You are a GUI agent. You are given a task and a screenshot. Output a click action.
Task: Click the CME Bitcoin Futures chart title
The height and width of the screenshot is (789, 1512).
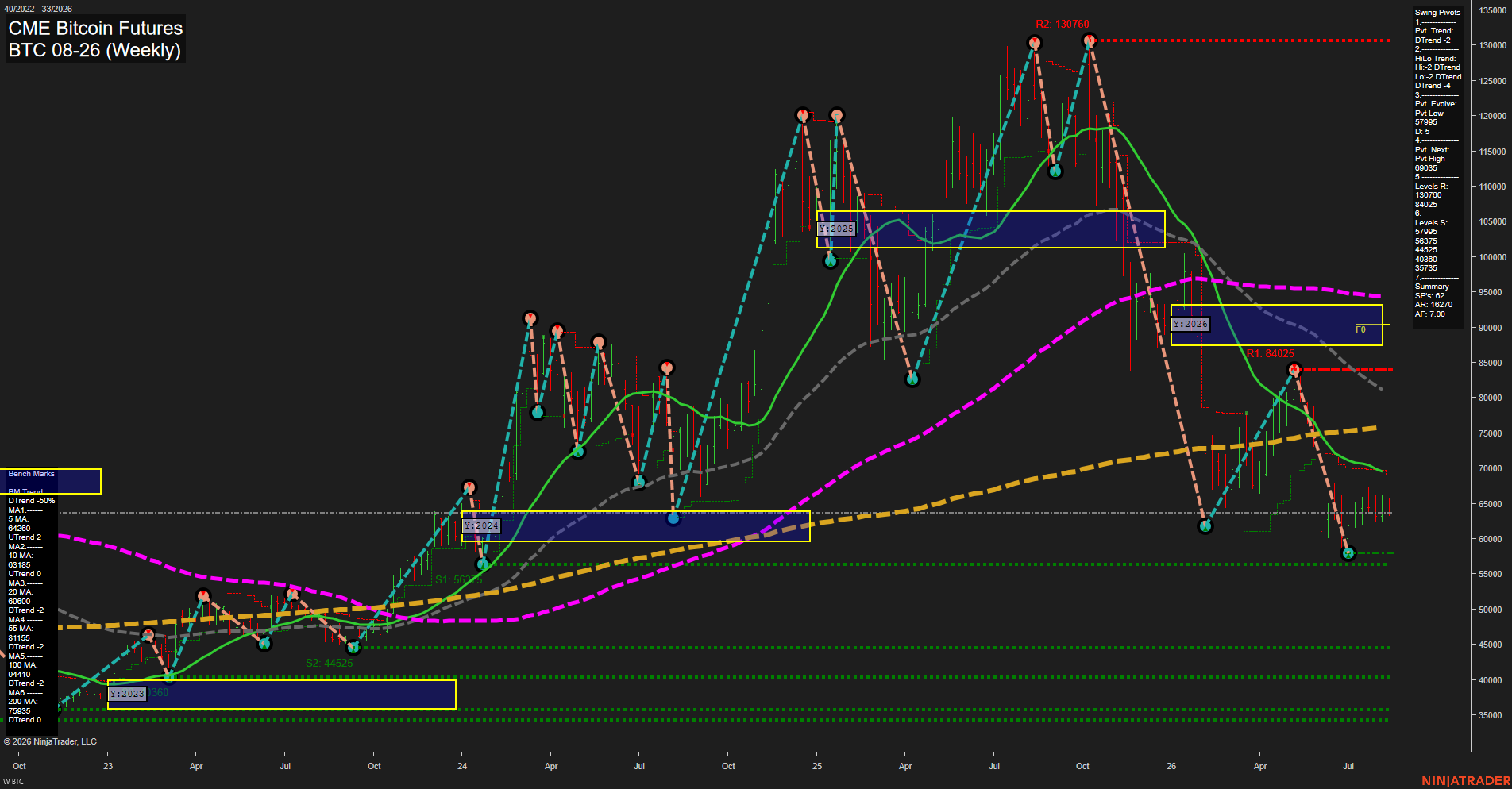point(95,28)
